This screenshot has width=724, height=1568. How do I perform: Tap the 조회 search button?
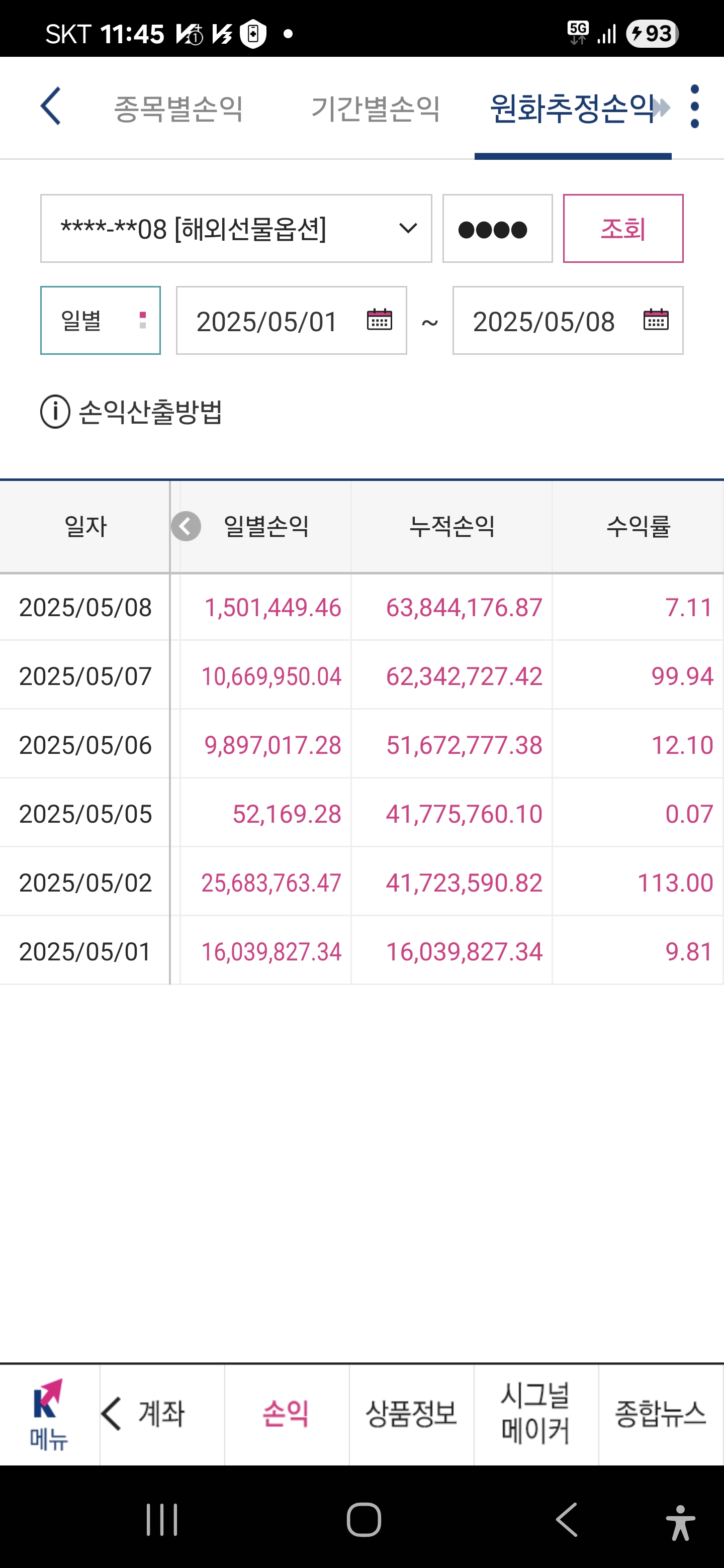(623, 229)
